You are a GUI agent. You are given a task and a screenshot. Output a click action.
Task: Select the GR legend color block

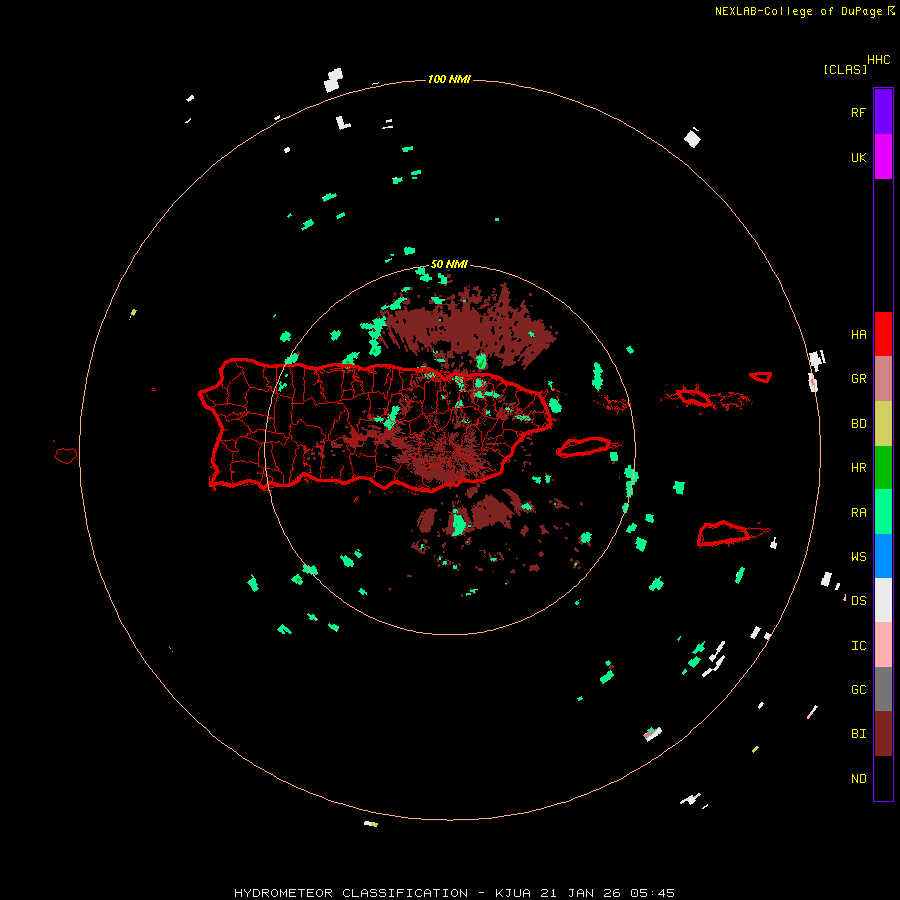click(x=883, y=379)
